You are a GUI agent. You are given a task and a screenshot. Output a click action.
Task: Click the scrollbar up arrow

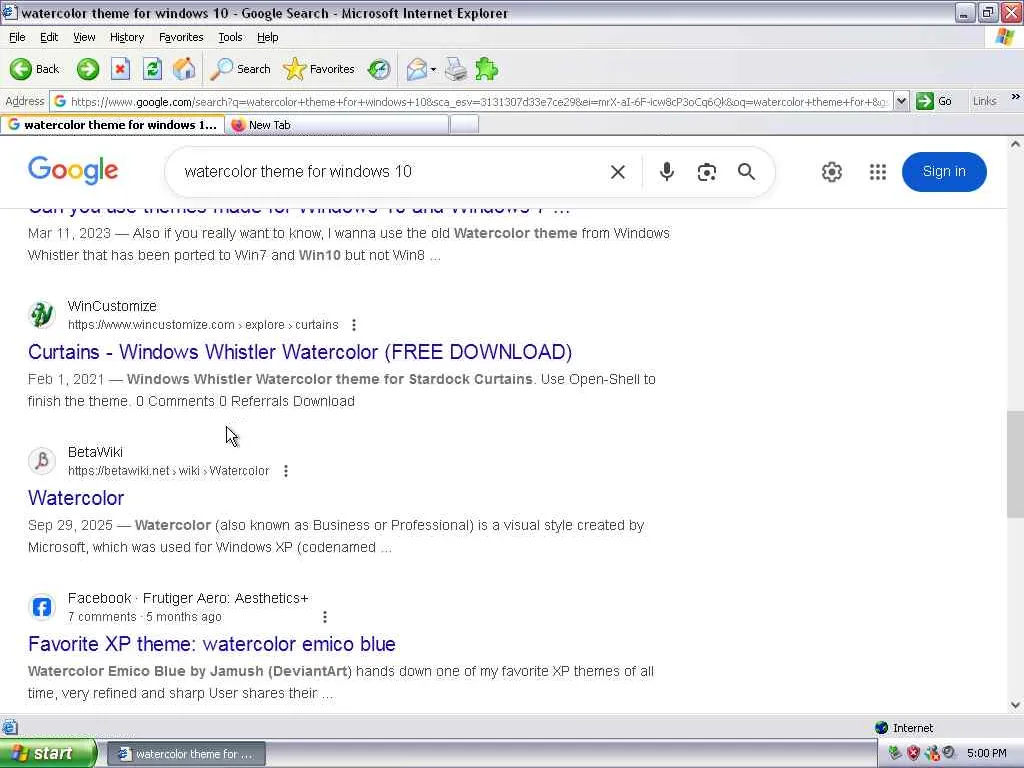[x=1015, y=144]
